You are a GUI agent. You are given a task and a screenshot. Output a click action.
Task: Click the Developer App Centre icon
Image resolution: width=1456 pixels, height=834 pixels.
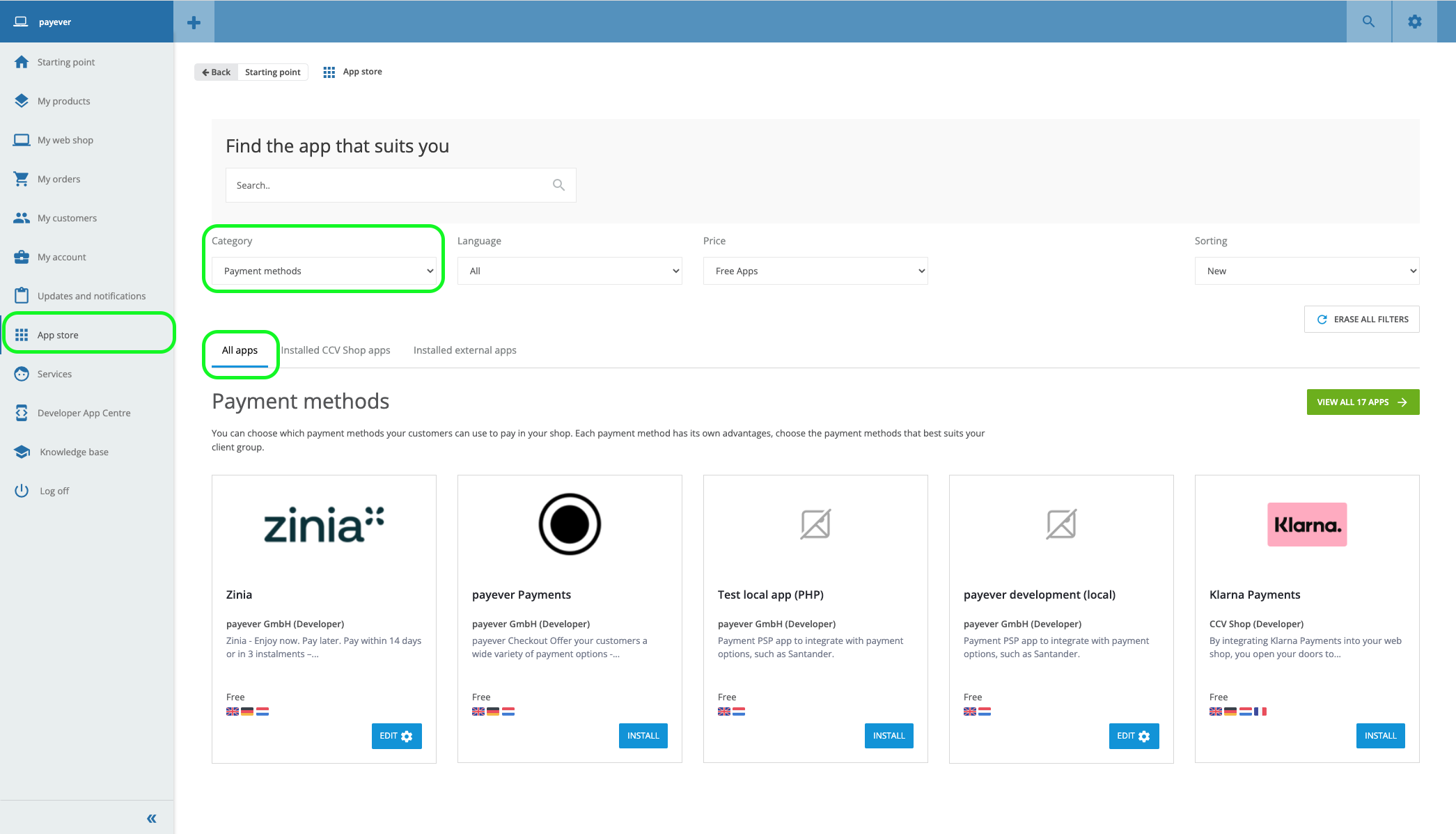(22, 413)
